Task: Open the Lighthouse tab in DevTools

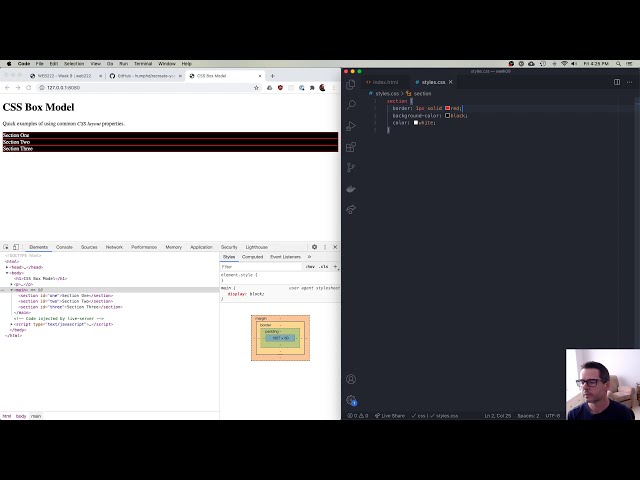Action: (256, 247)
